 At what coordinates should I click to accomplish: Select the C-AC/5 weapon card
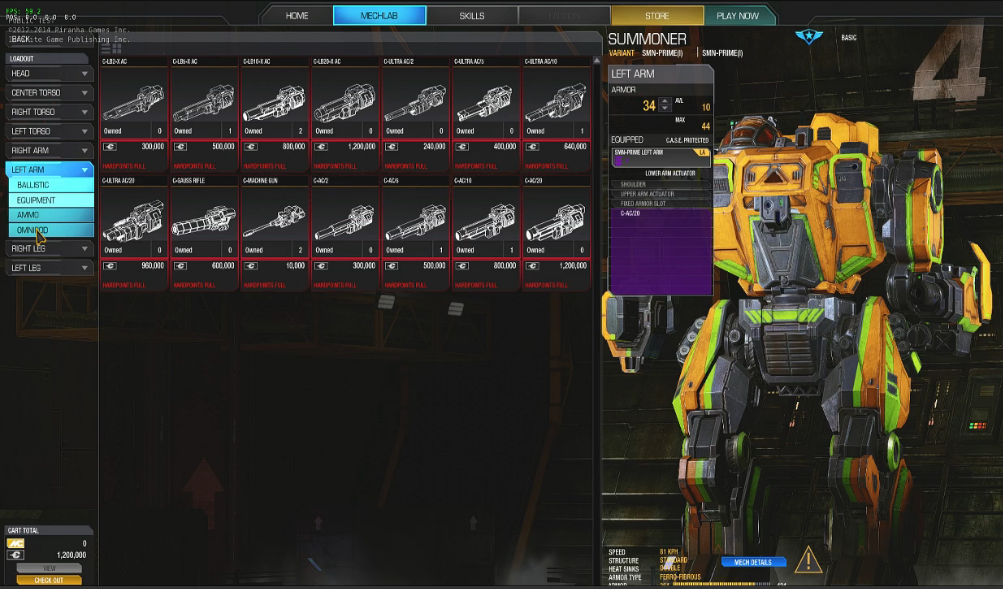point(415,233)
